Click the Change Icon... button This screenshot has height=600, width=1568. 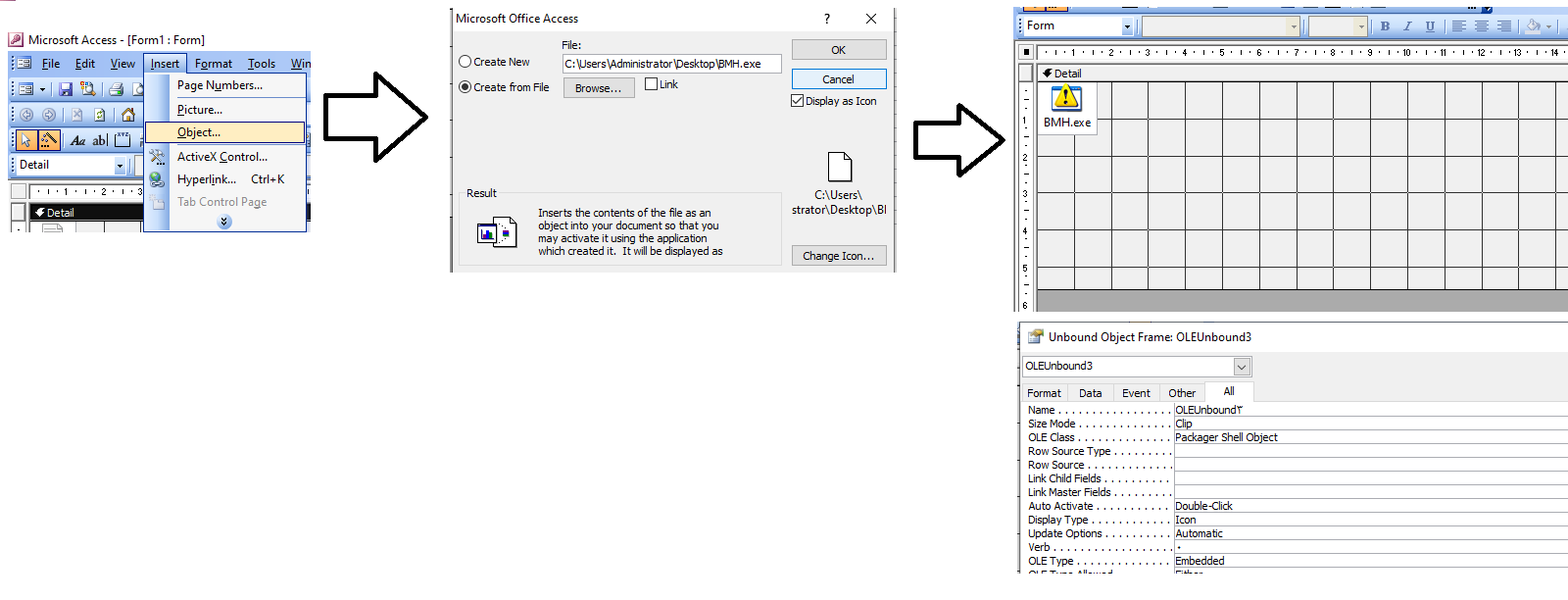coord(839,256)
